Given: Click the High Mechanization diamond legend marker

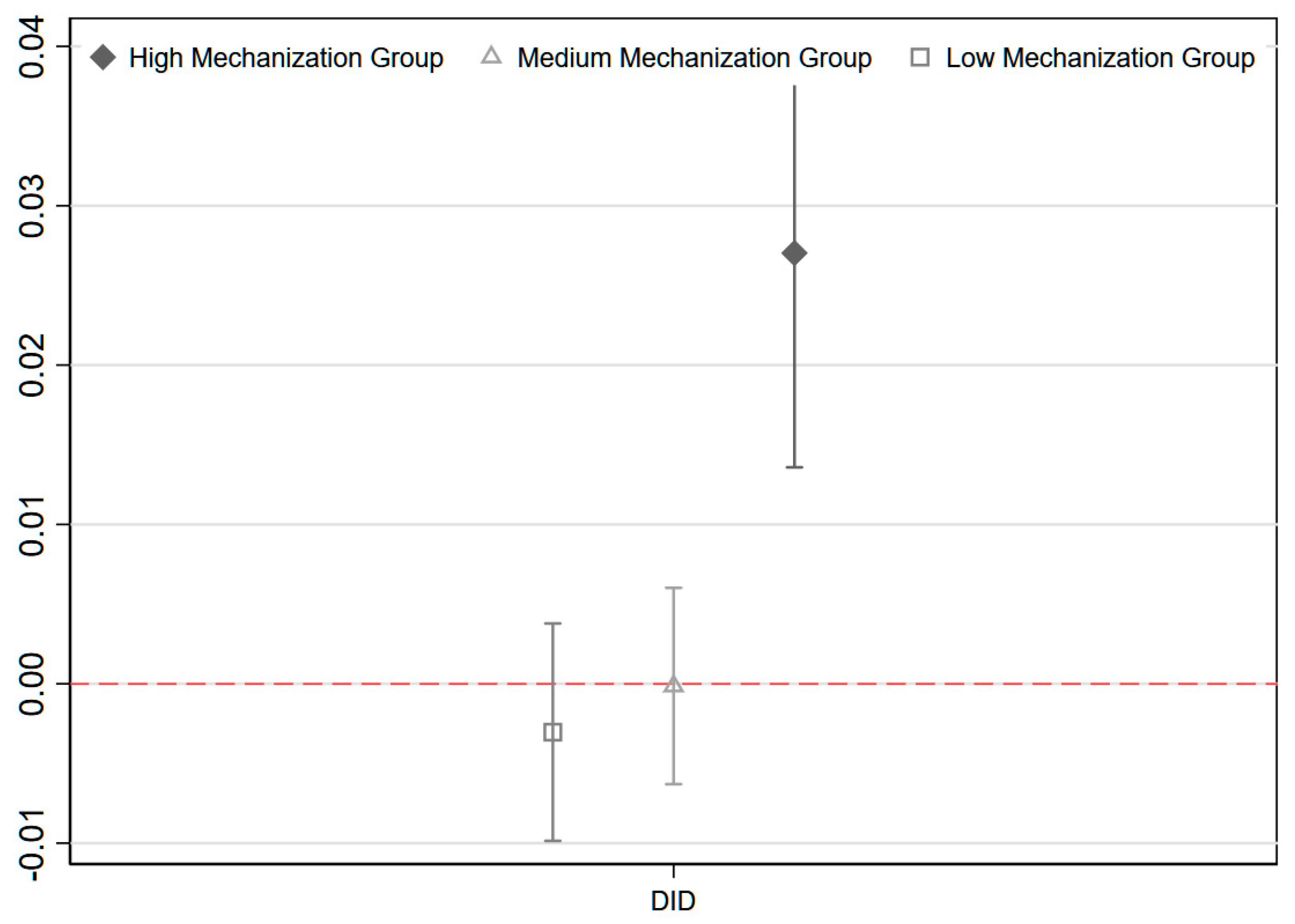Looking at the screenshot, I should tap(103, 58).
